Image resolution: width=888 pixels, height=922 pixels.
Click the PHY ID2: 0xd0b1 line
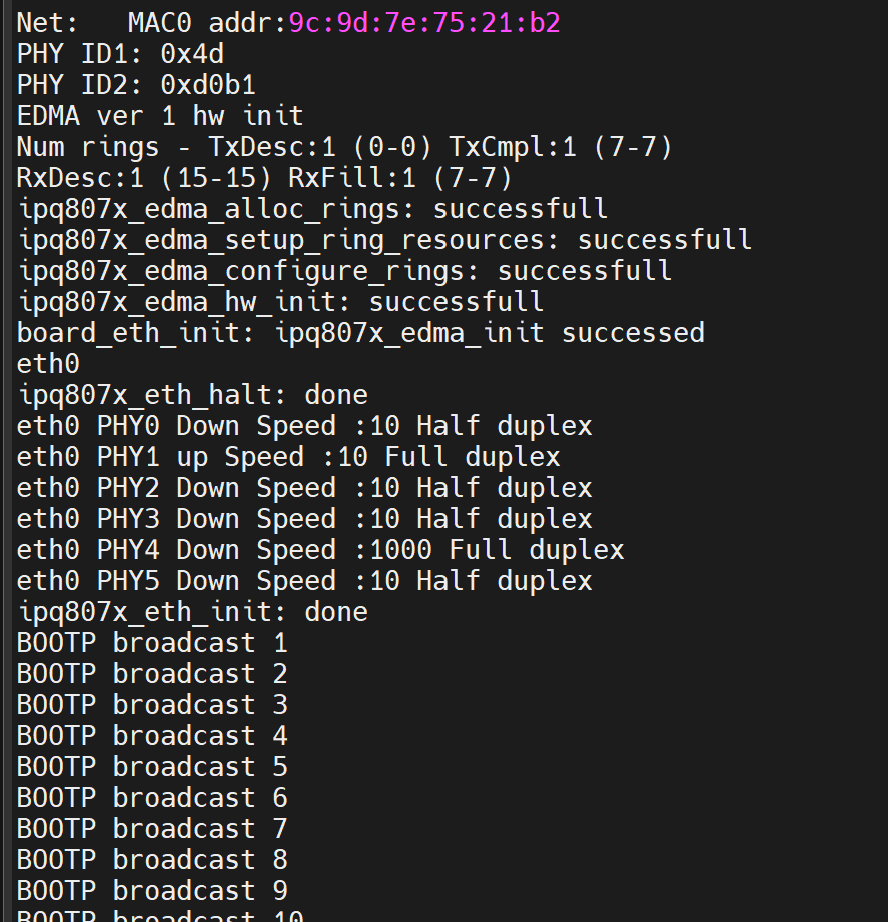(136, 85)
